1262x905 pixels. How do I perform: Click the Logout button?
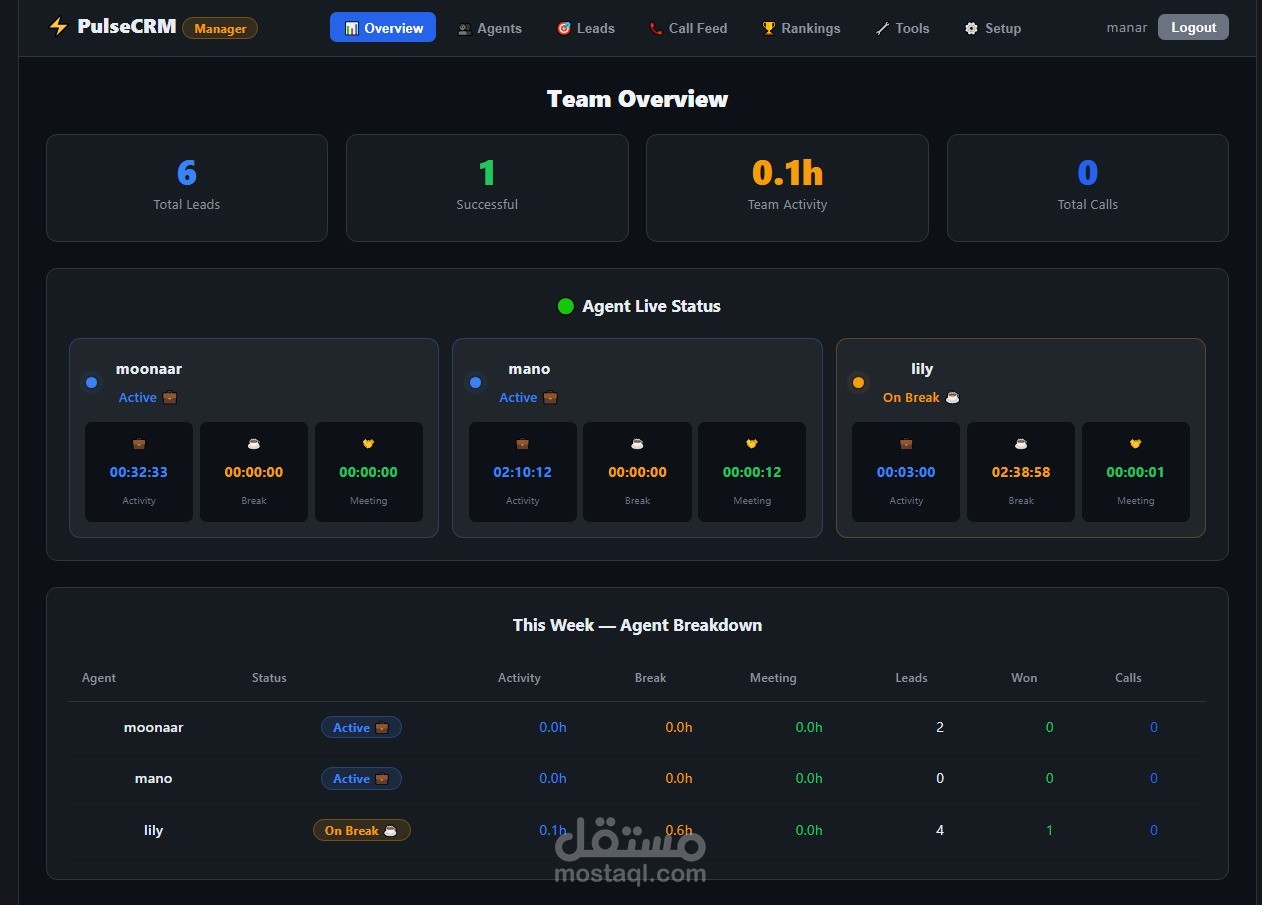pyautogui.click(x=1193, y=27)
